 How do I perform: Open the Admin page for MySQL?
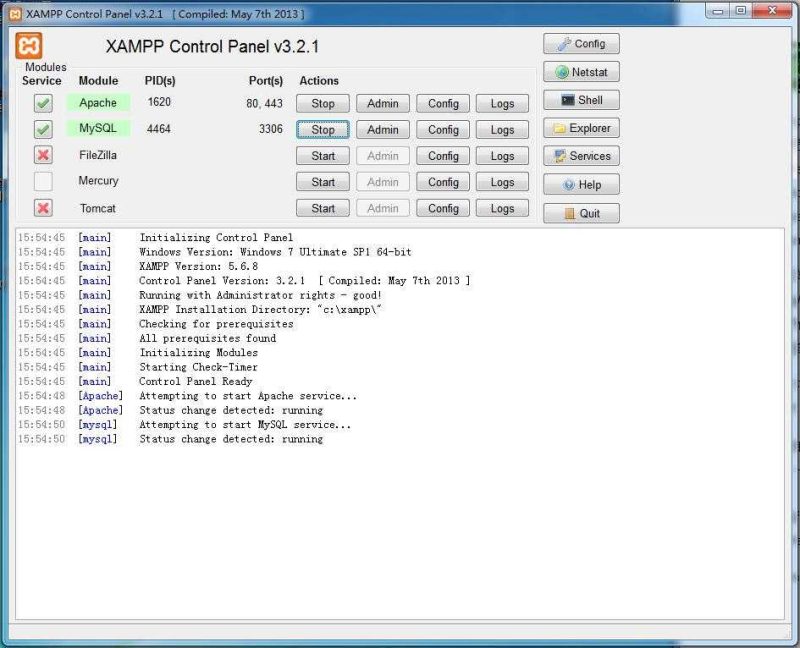click(383, 130)
